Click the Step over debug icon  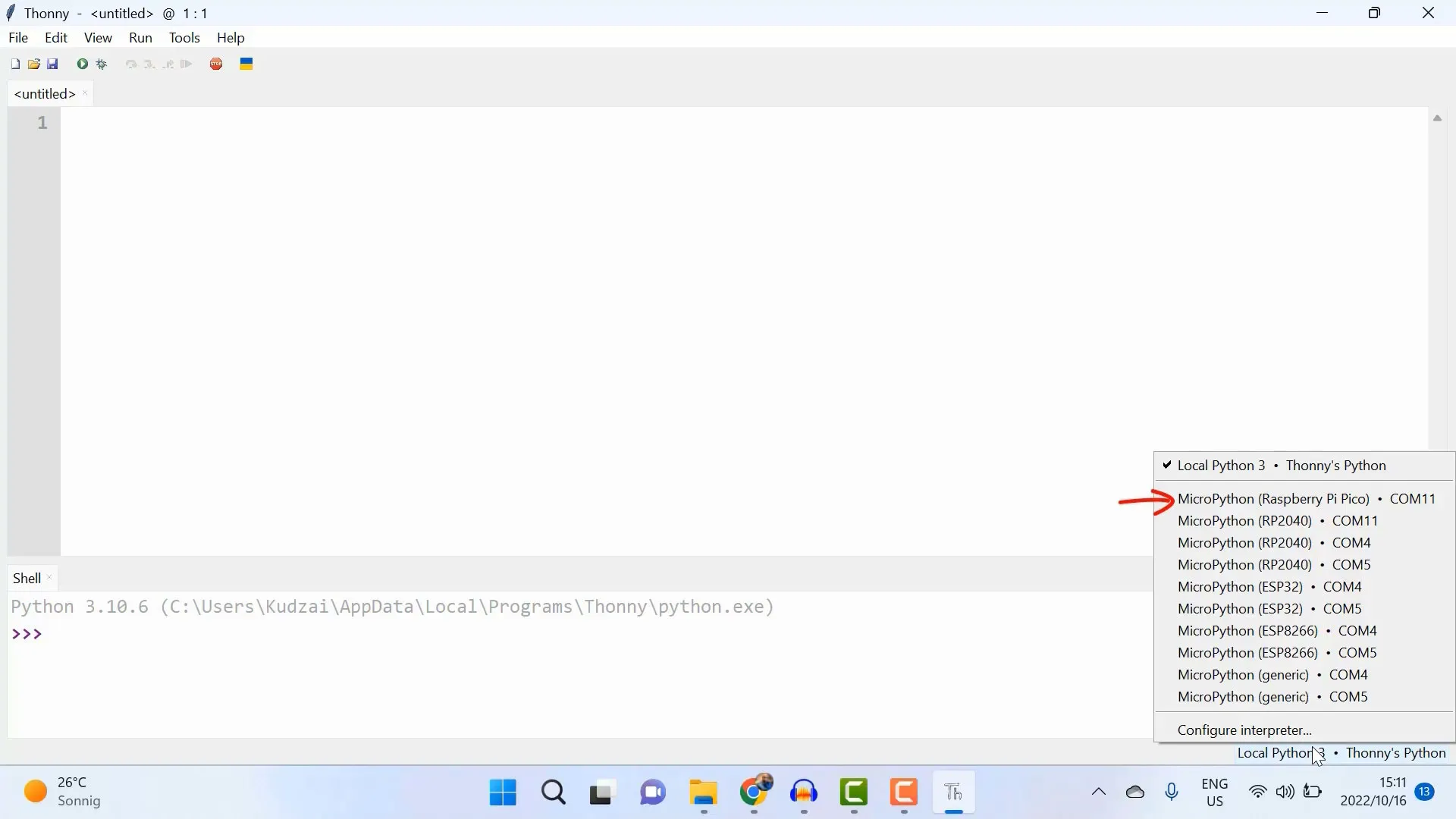(131, 64)
